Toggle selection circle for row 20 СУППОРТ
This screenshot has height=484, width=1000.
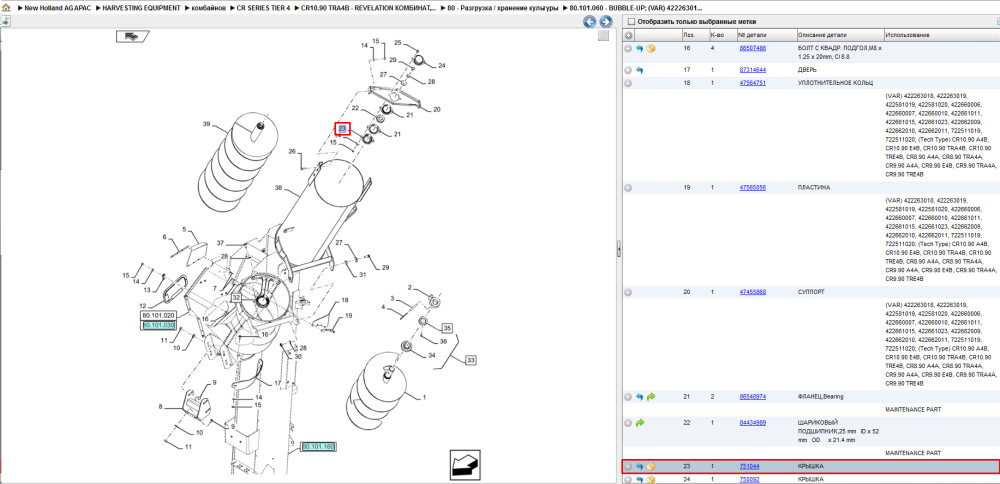628,292
